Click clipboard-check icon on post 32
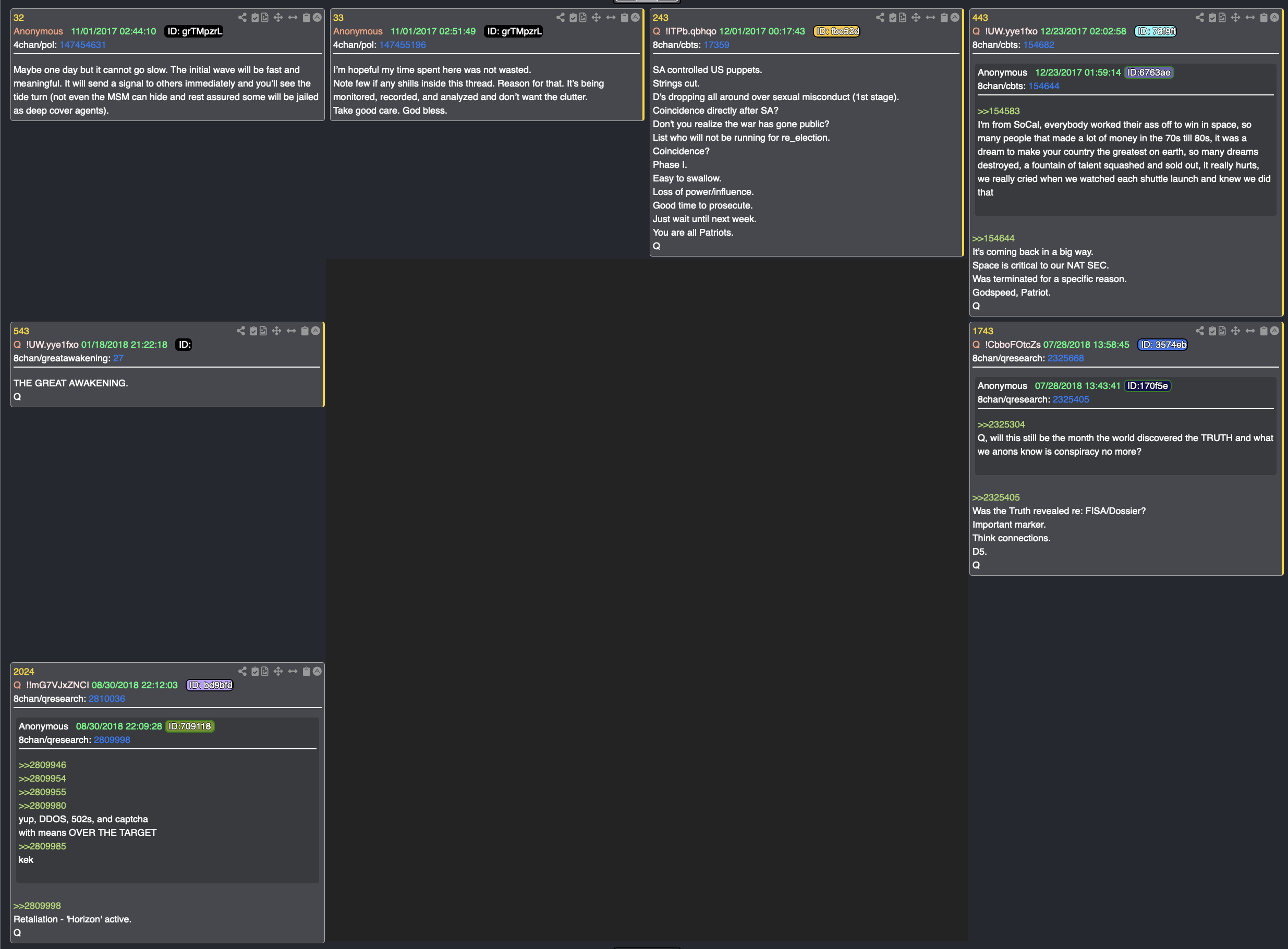The width and height of the screenshot is (1288, 949). (x=255, y=17)
